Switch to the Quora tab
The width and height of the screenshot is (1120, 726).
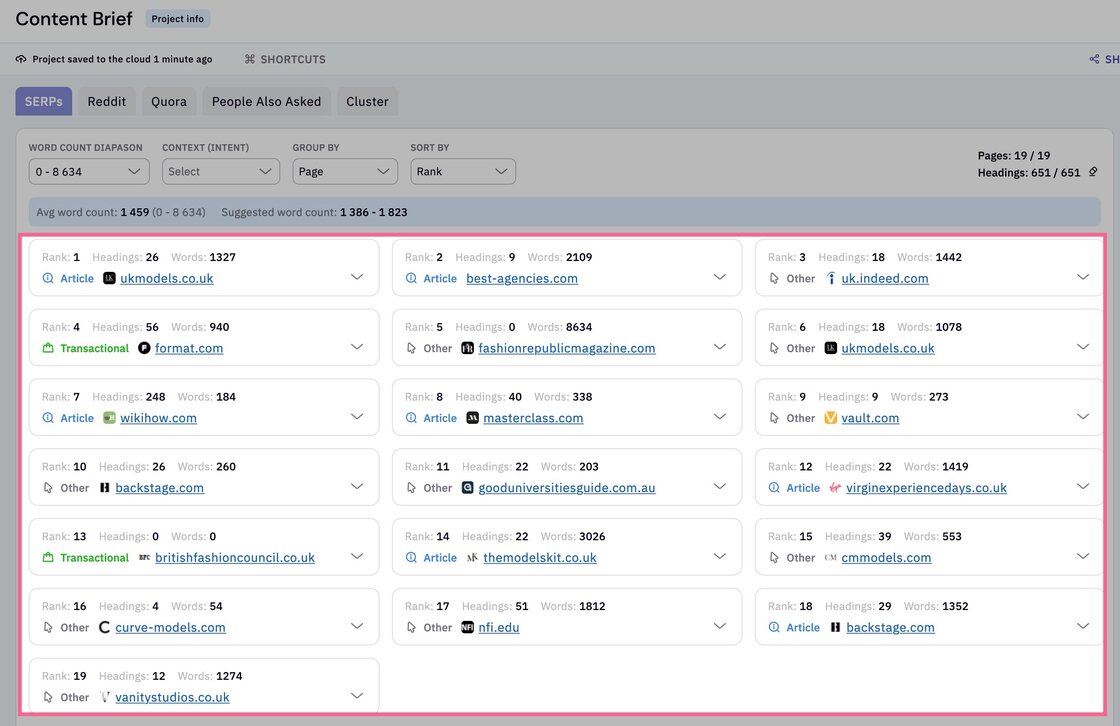tap(169, 101)
